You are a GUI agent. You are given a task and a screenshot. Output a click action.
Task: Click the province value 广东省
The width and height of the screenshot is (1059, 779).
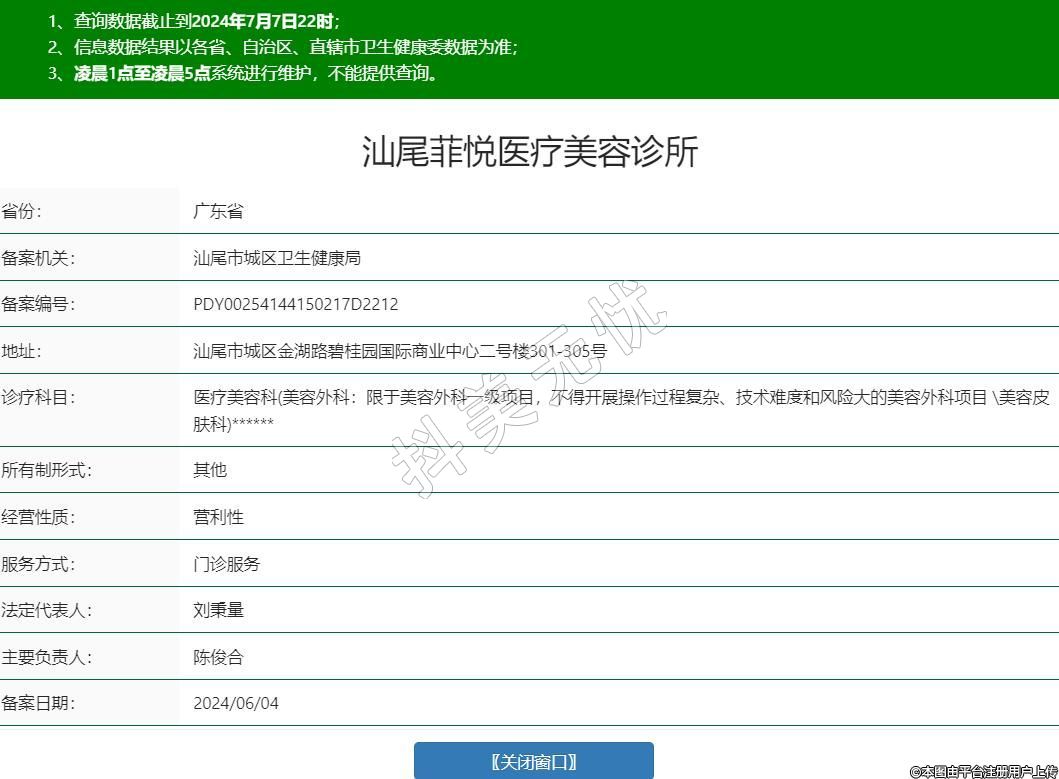click(218, 211)
